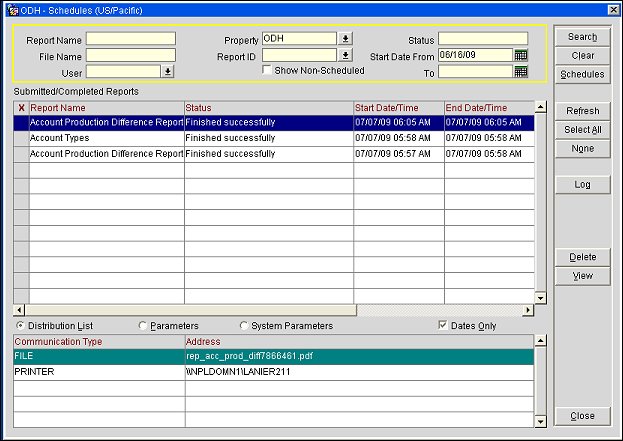Screen dimensions: 623x441
Task: Select the Parameters radio button
Action: coord(143,326)
